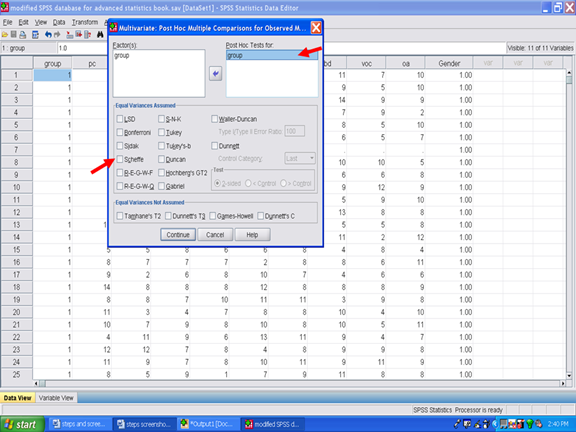Check the Scheffe checkbox
Image resolution: width=576 pixels, height=432 pixels.
coord(120,159)
